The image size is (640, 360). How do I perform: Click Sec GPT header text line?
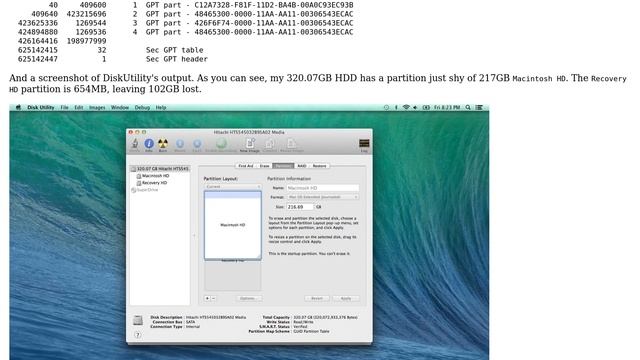[177, 59]
